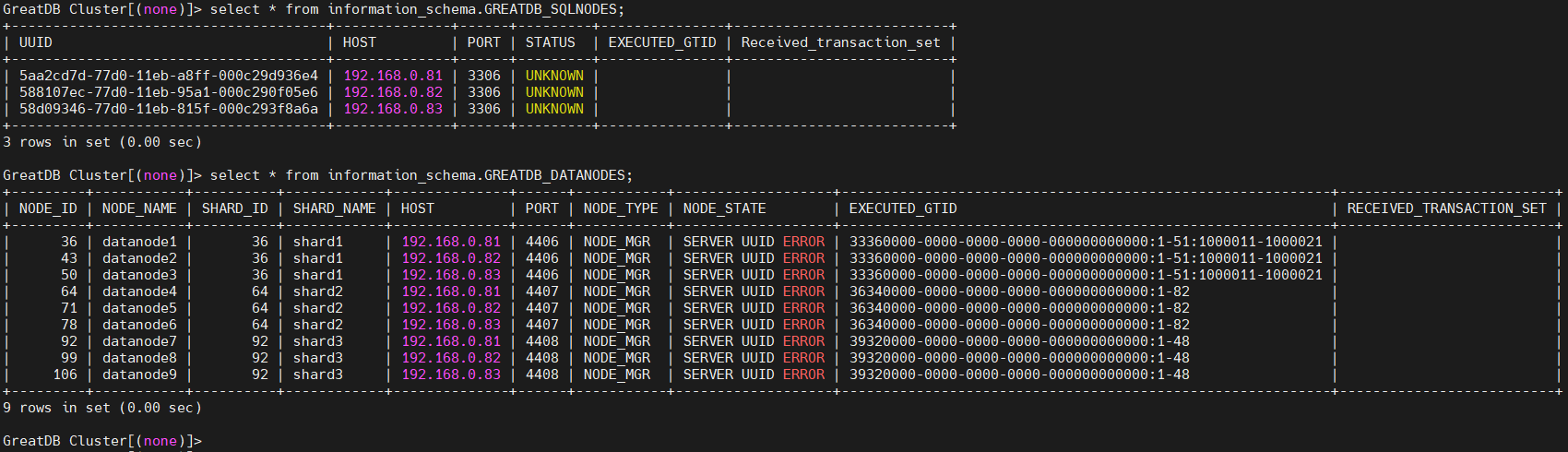Click port 4408 in the datanode8 row
Viewport: 1568px width, 452px height.
click(542, 358)
